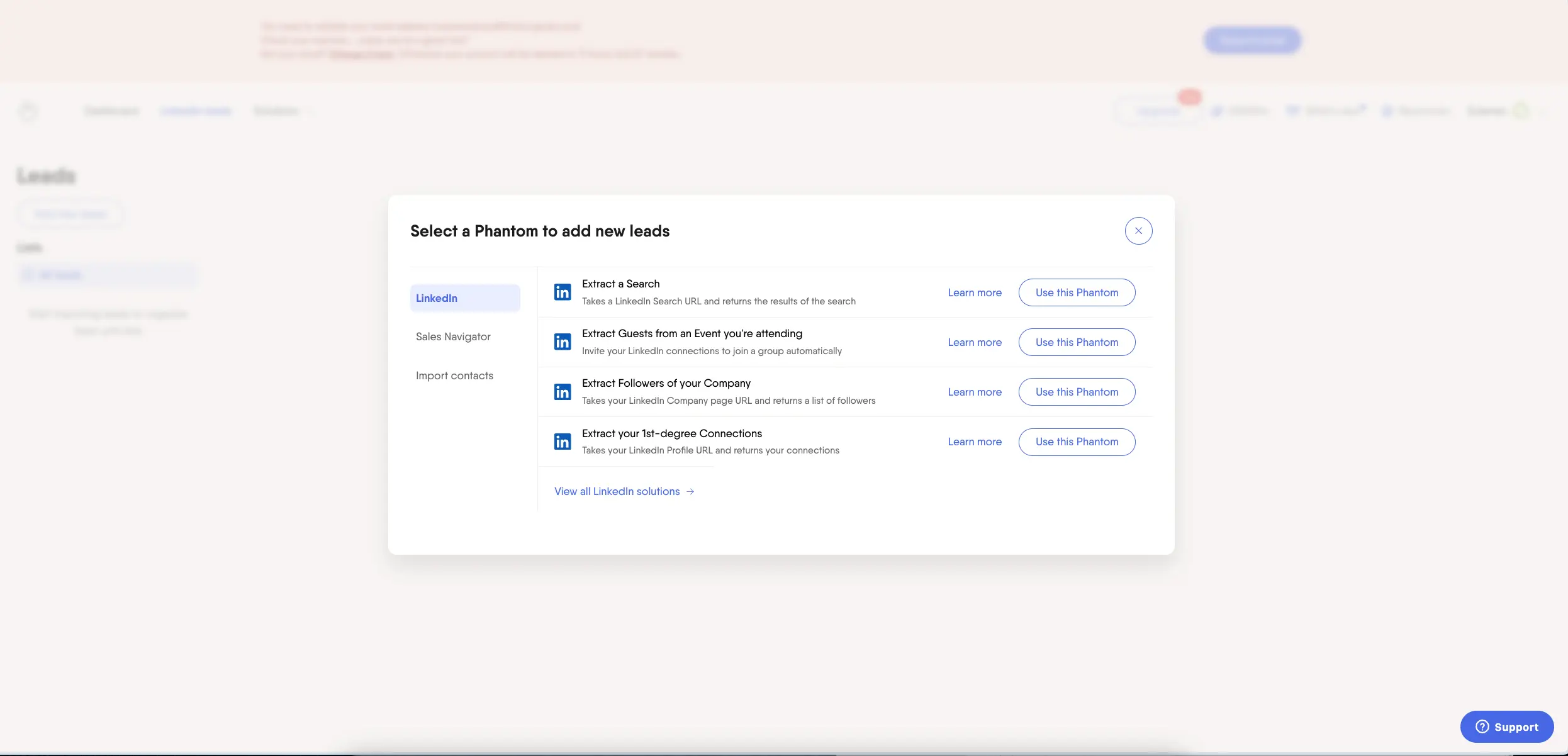Click LinkedIn icon beside 1st-degree Connections
Image resolution: width=1568 pixels, height=756 pixels.
click(563, 442)
